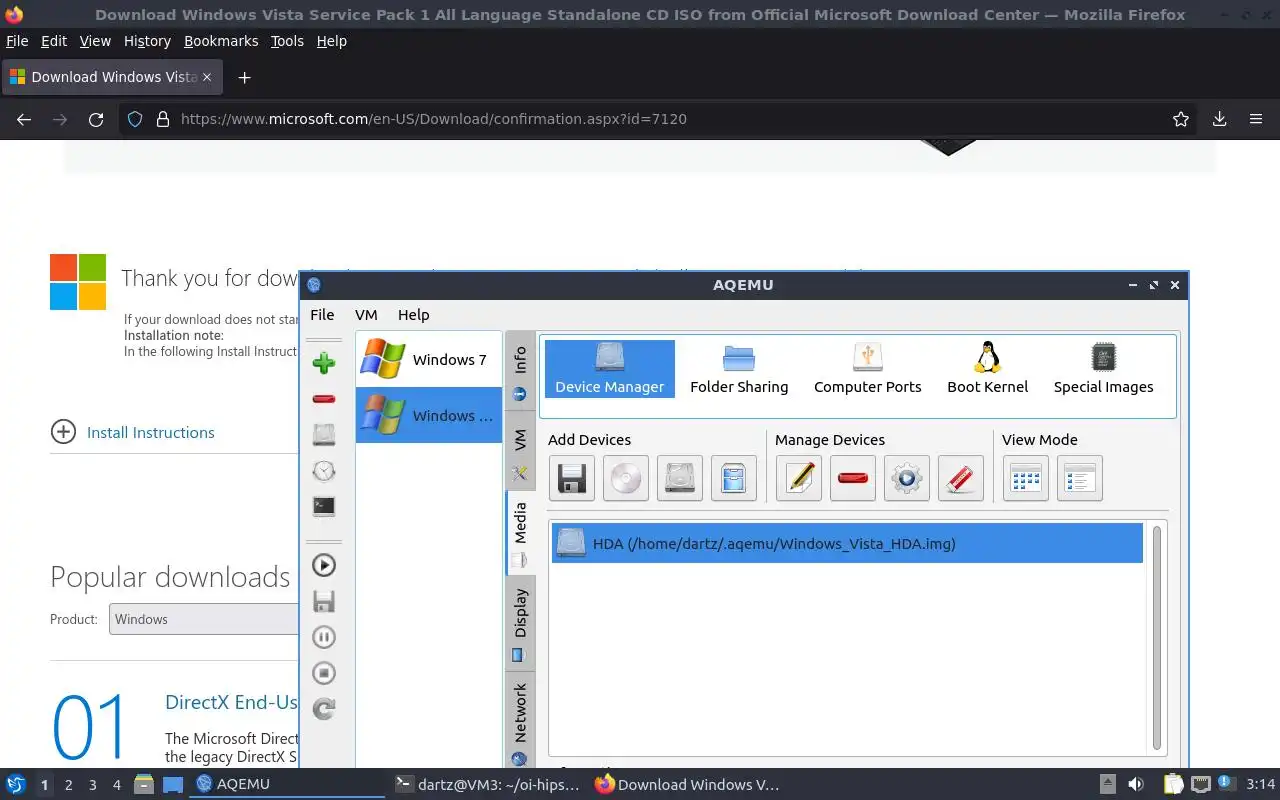The height and width of the screenshot is (800, 1280).
Task: Add a new VM with the green plus
Action: tap(323, 363)
